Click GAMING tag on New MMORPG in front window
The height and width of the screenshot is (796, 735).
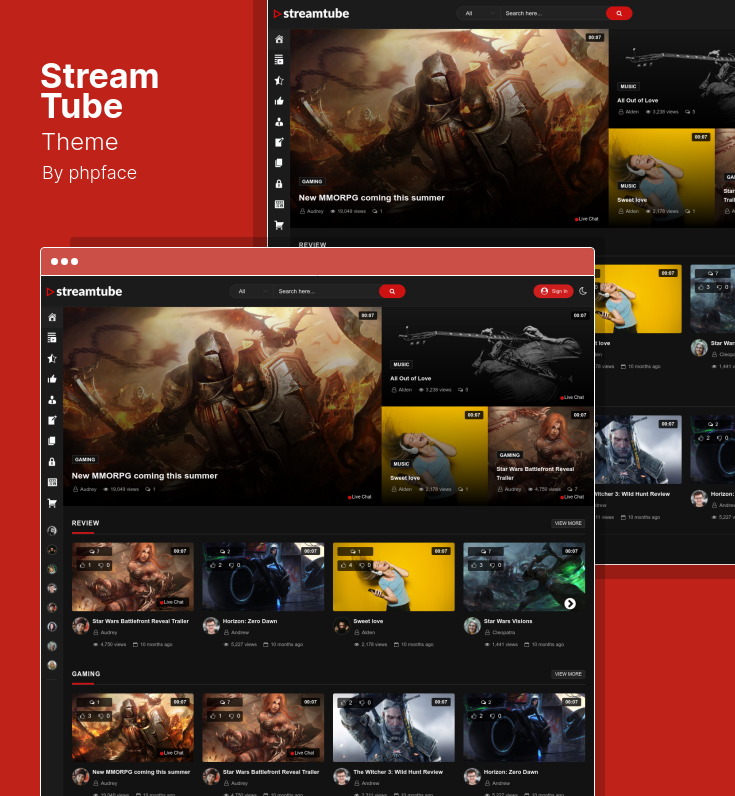(x=85, y=459)
